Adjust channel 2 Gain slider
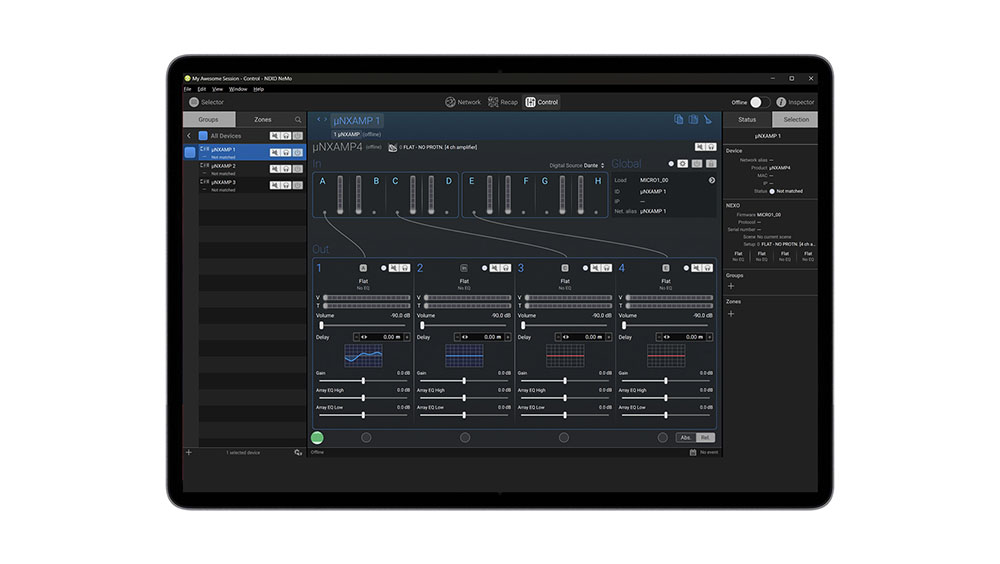The height and width of the screenshot is (564, 1000). click(x=464, y=381)
